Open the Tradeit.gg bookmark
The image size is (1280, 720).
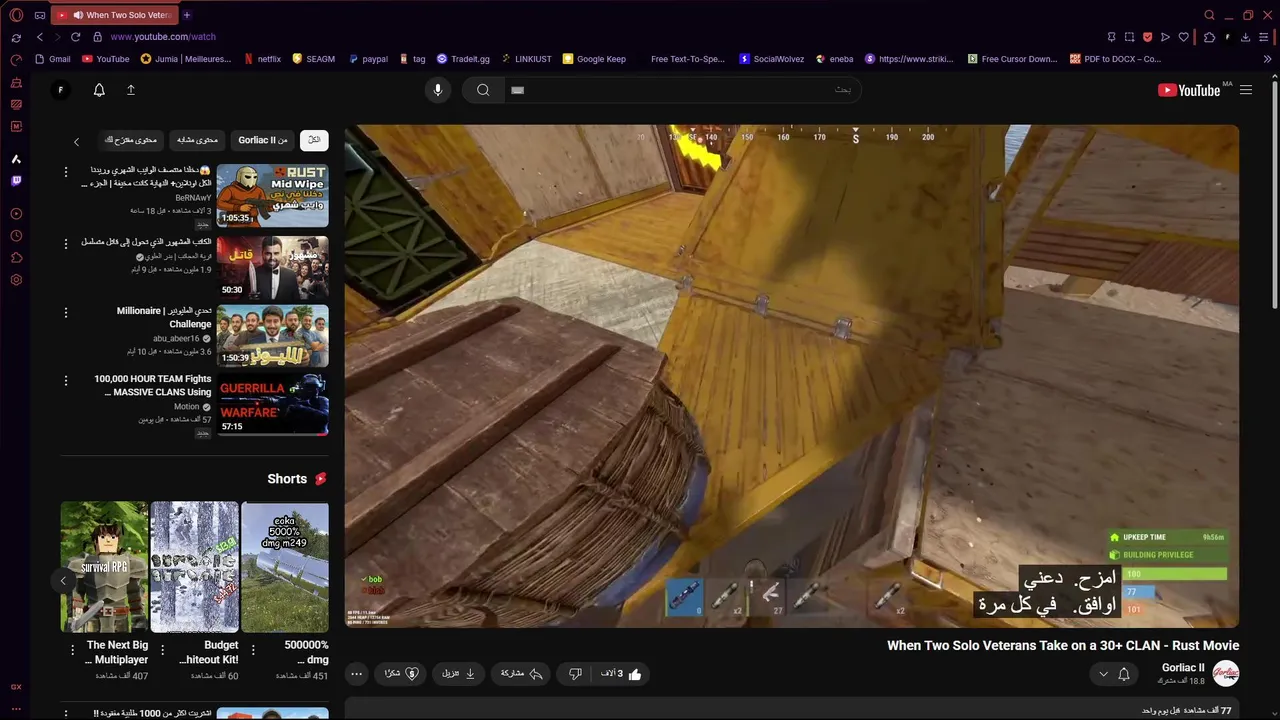(x=462, y=59)
